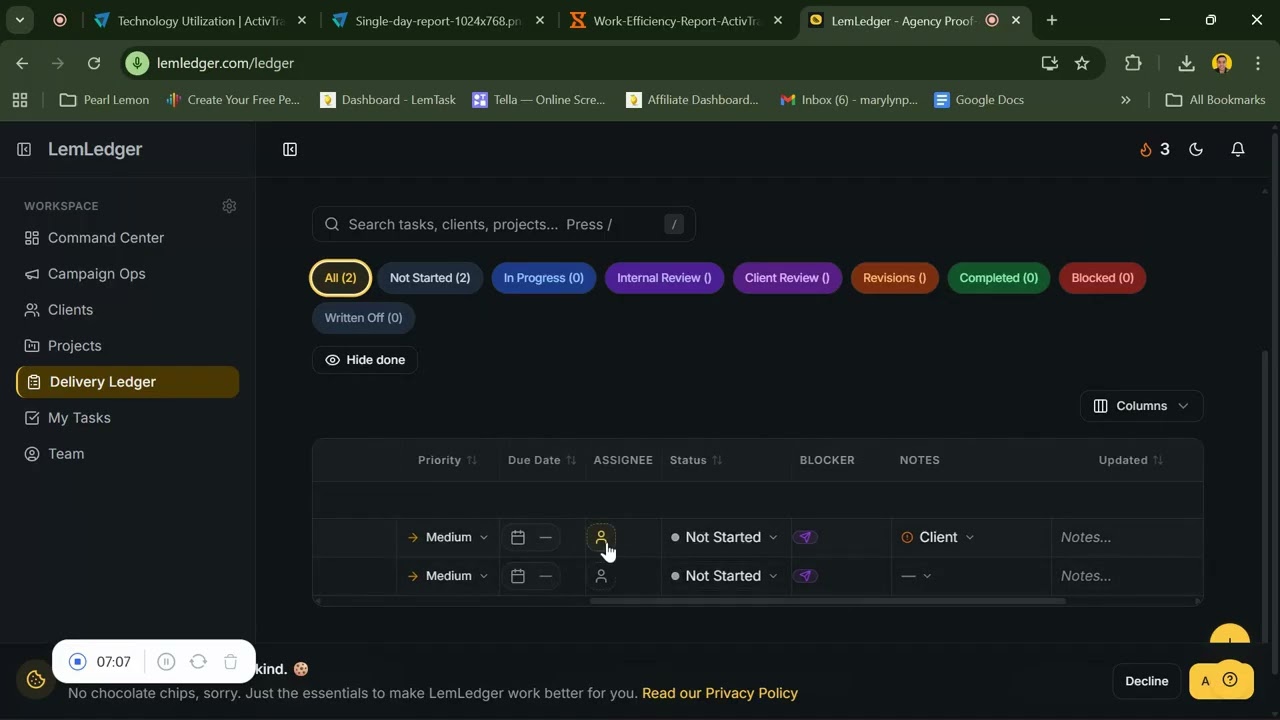This screenshot has width=1280, height=720.
Task: Filter by Completed (0)
Action: pos(998,278)
